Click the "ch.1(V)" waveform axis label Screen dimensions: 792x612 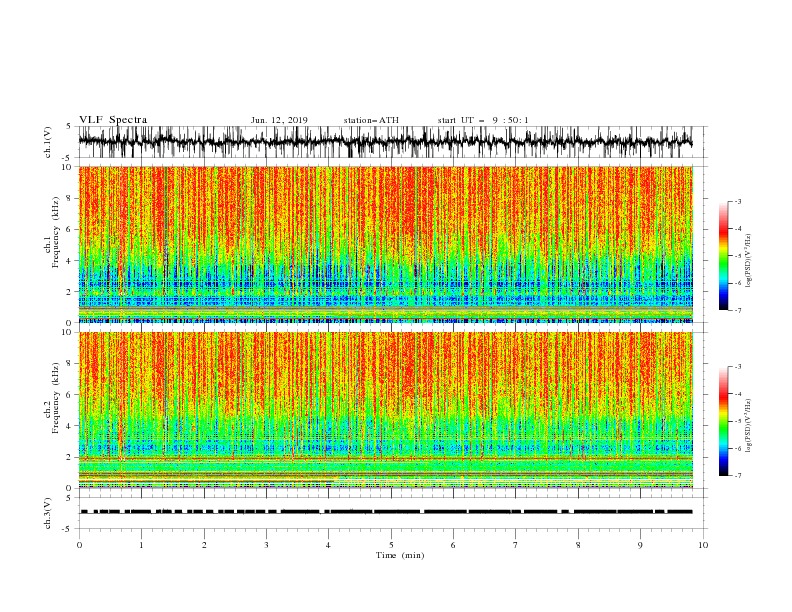pyautogui.click(x=48, y=142)
